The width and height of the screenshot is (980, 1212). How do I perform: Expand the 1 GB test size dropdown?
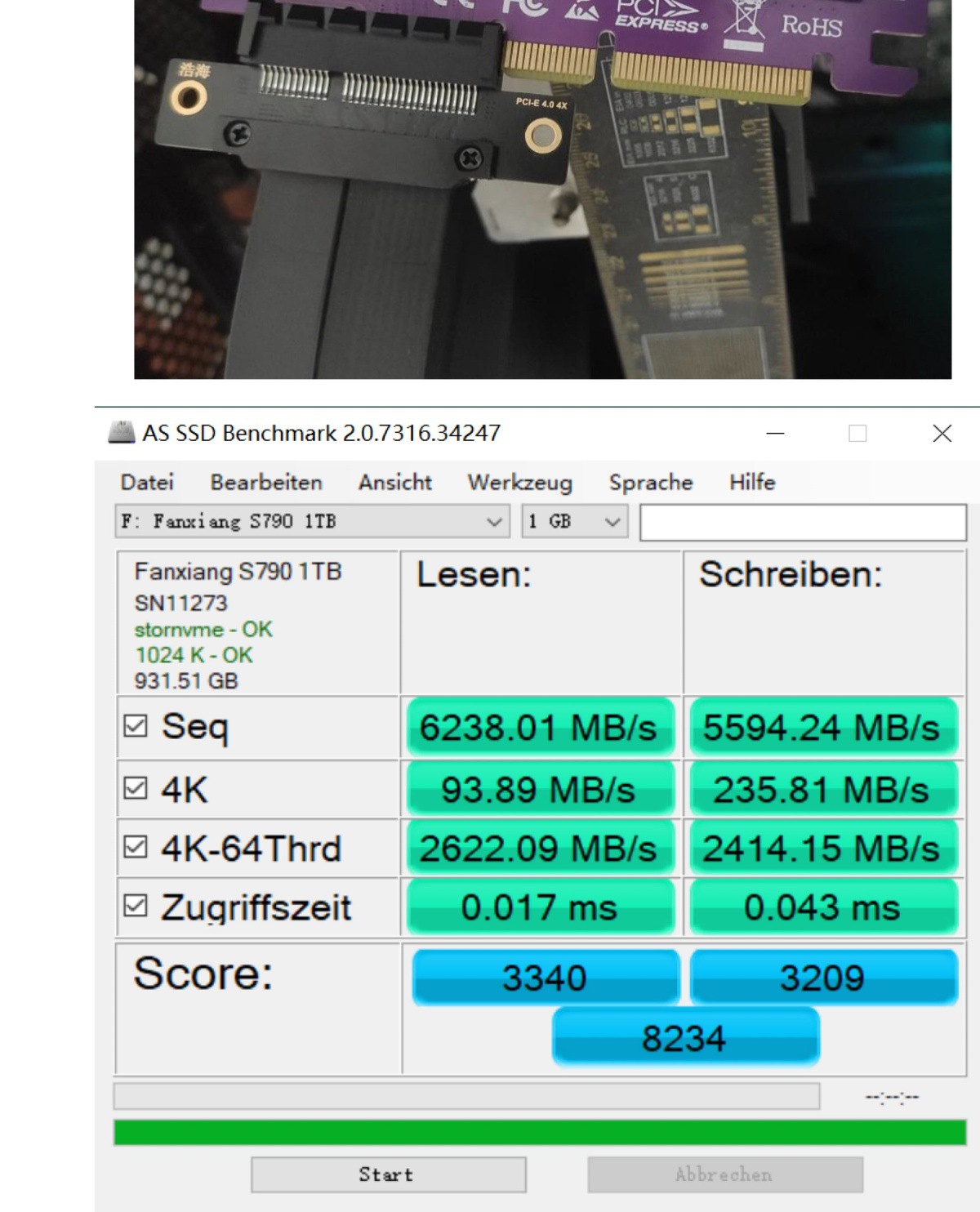coord(575,521)
